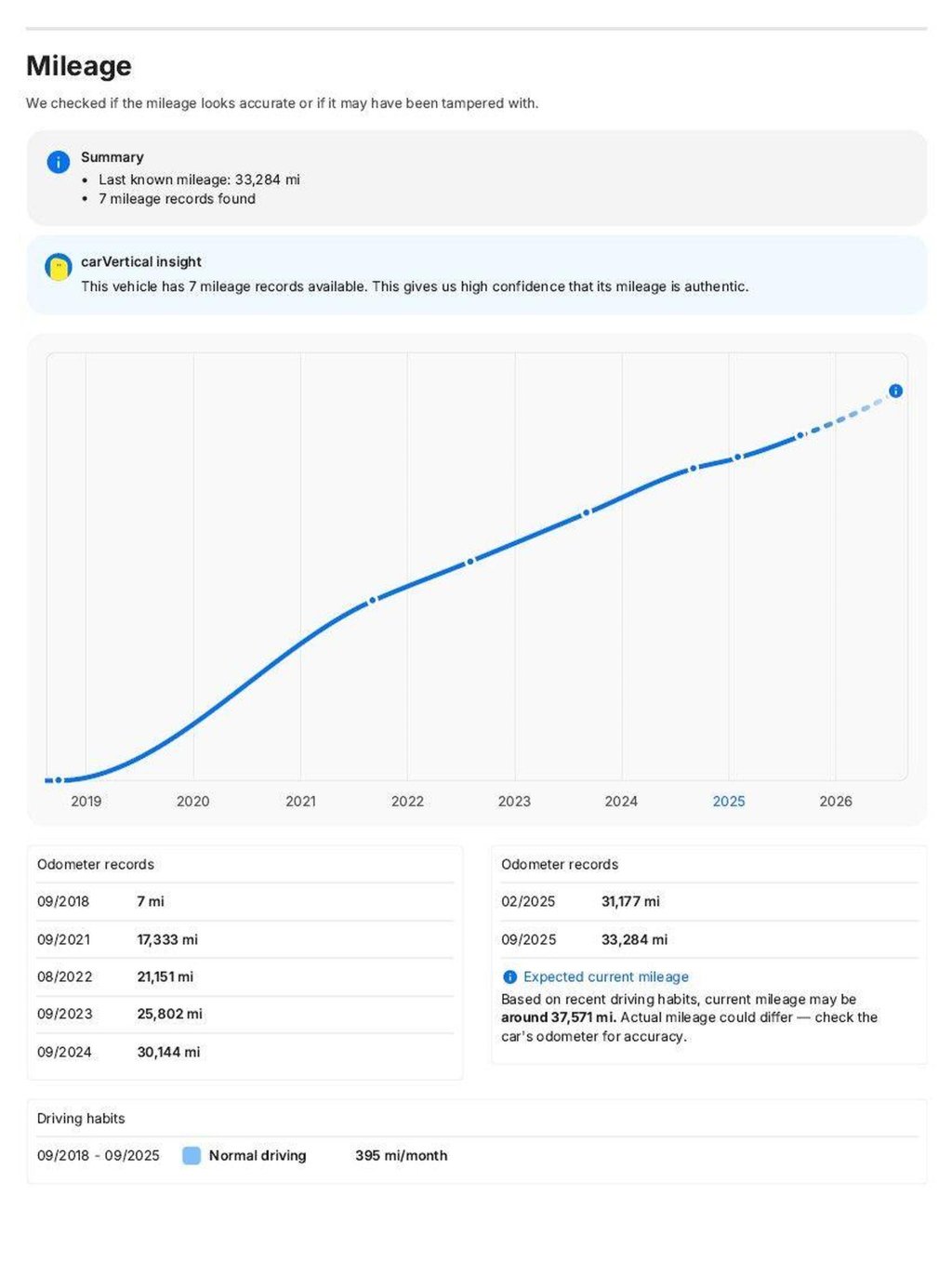Screen dimensions: 952x1275
Task: Click the highlighted 2025 axis label
Action: click(729, 802)
